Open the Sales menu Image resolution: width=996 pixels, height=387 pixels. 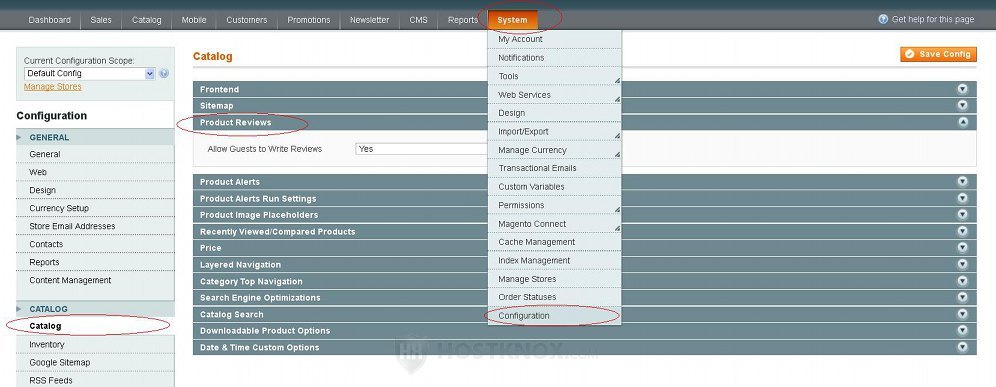pyautogui.click(x=101, y=20)
